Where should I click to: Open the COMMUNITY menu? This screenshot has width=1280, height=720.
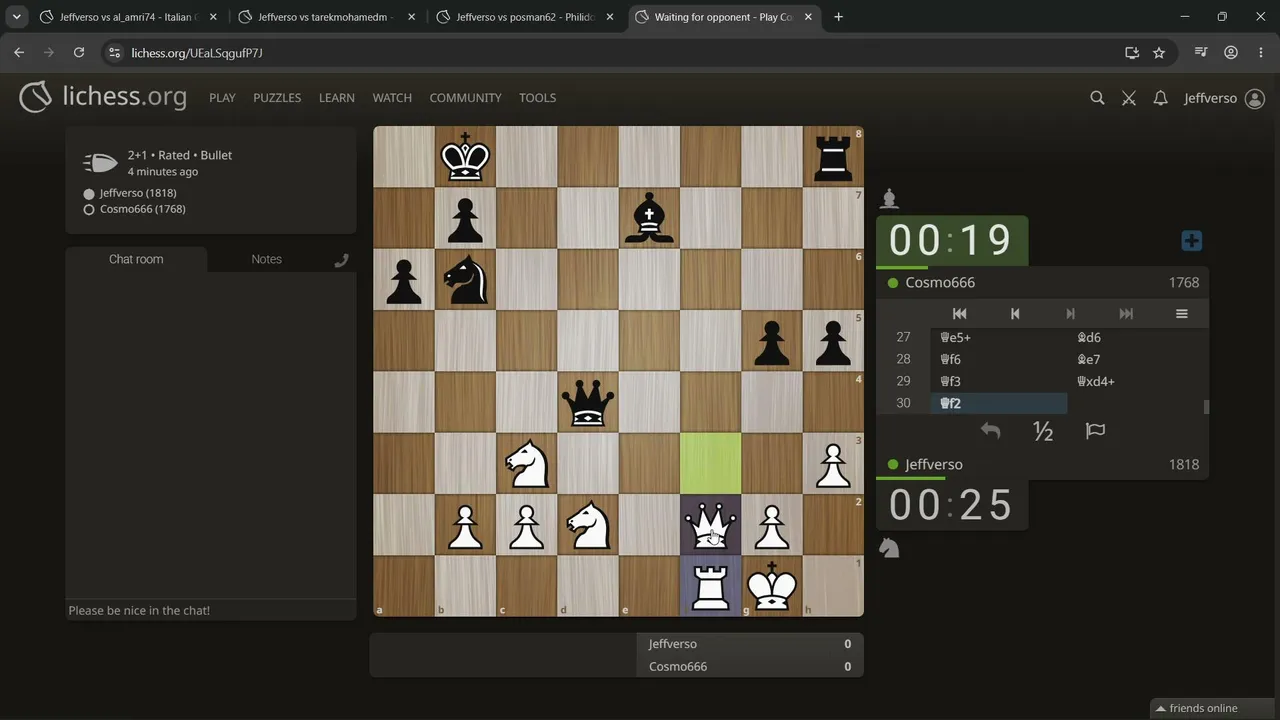tap(465, 98)
